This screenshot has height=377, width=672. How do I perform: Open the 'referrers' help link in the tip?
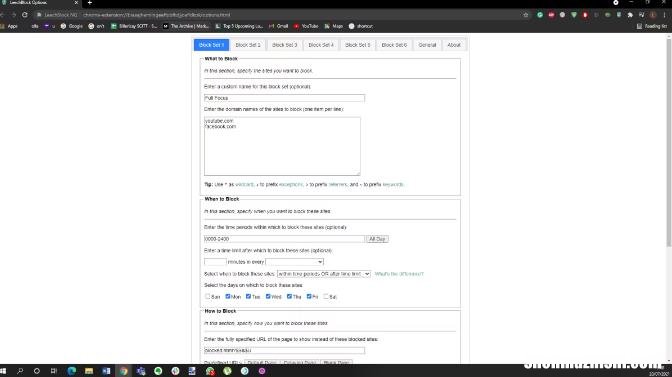click(338, 185)
